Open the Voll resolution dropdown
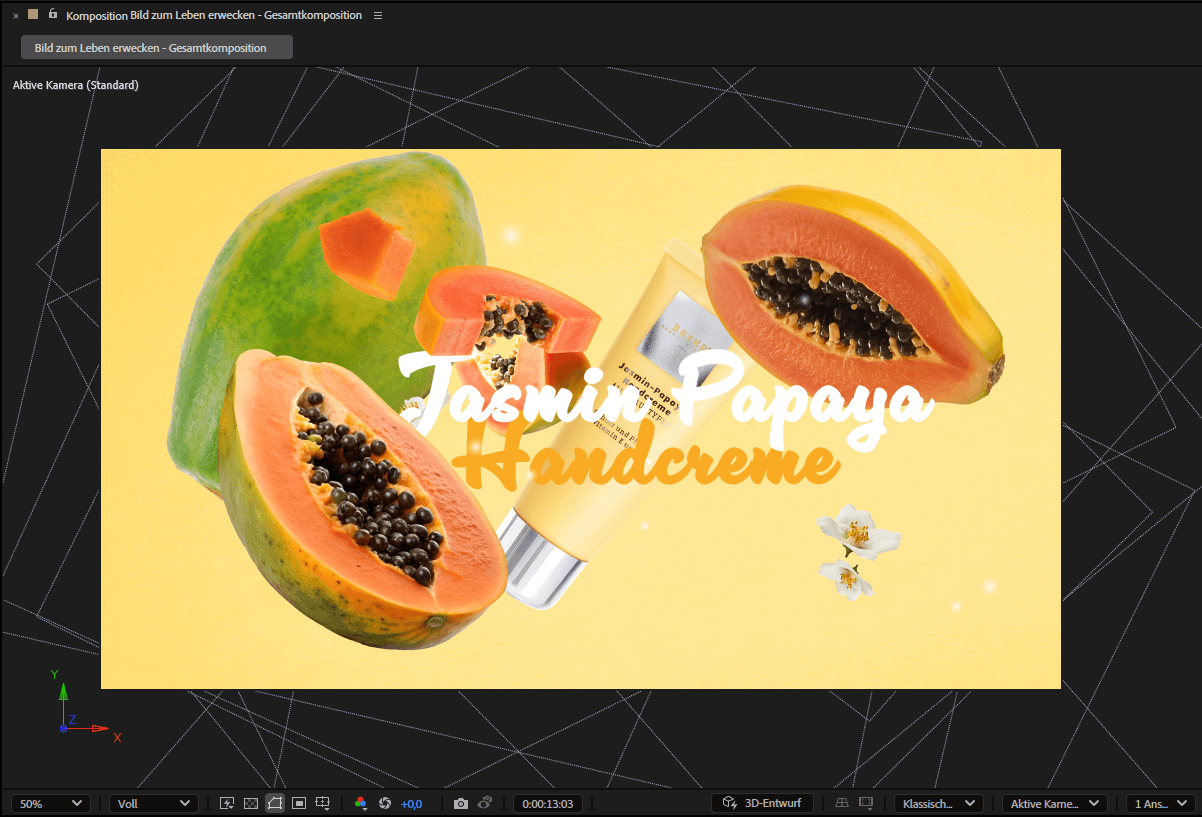Viewport: 1202px width, 817px height. pos(153,804)
